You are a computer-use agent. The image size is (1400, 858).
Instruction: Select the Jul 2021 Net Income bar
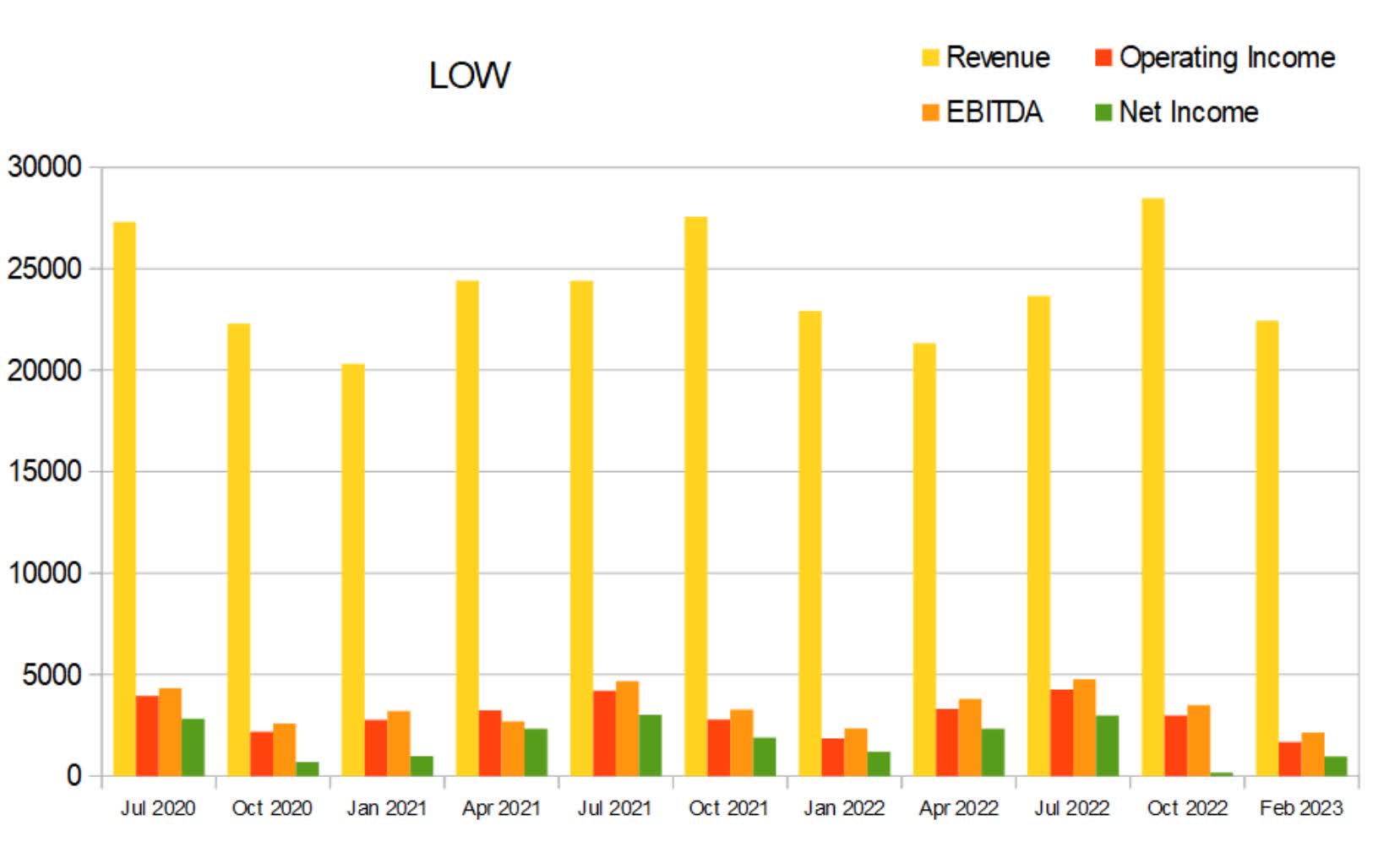point(651,746)
